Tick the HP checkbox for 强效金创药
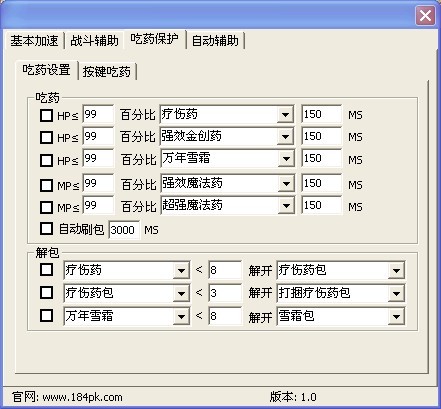The width and height of the screenshot is (441, 409). click(46, 137)
